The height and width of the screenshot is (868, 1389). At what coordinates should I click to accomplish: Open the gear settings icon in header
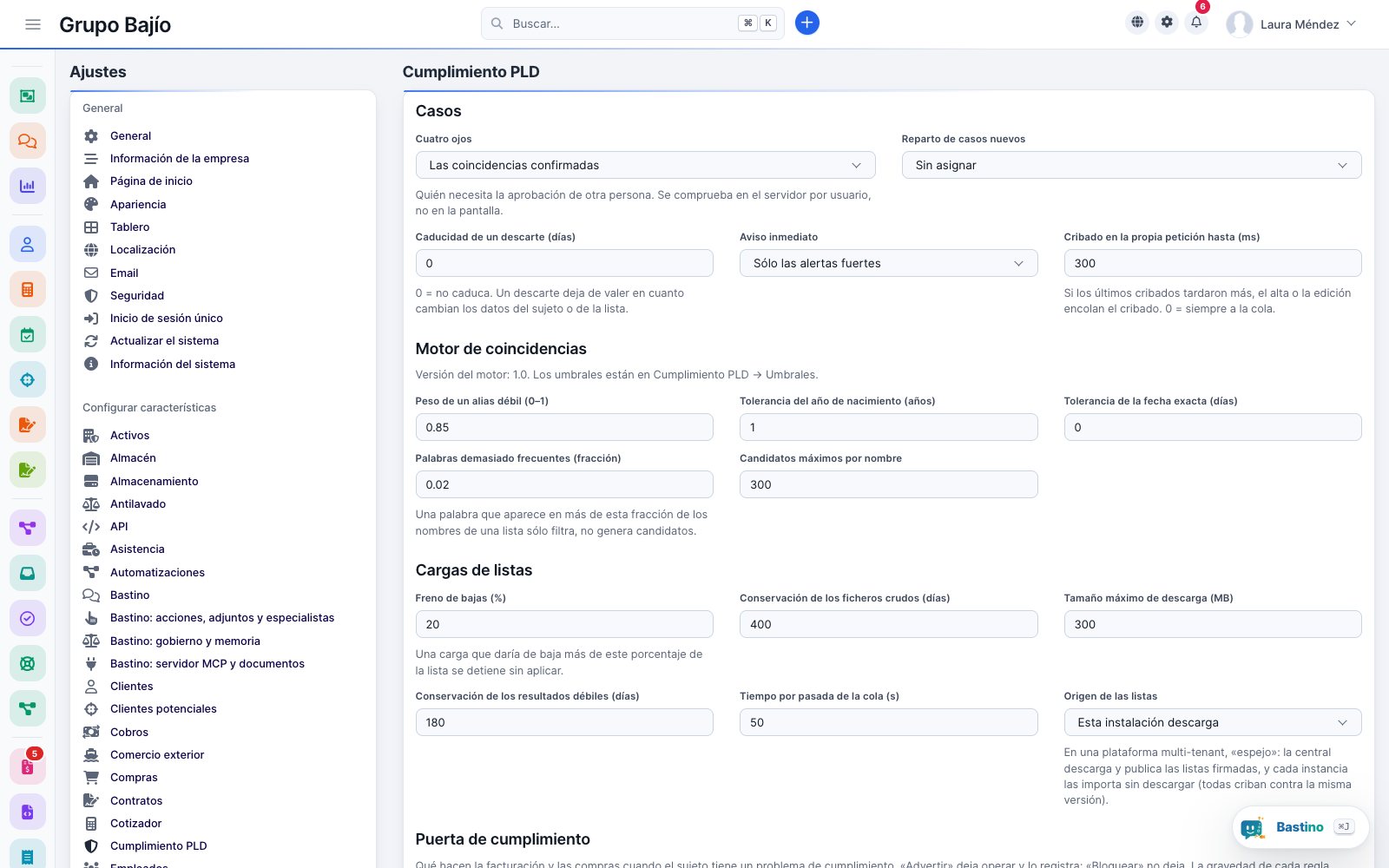point(1167,23)
